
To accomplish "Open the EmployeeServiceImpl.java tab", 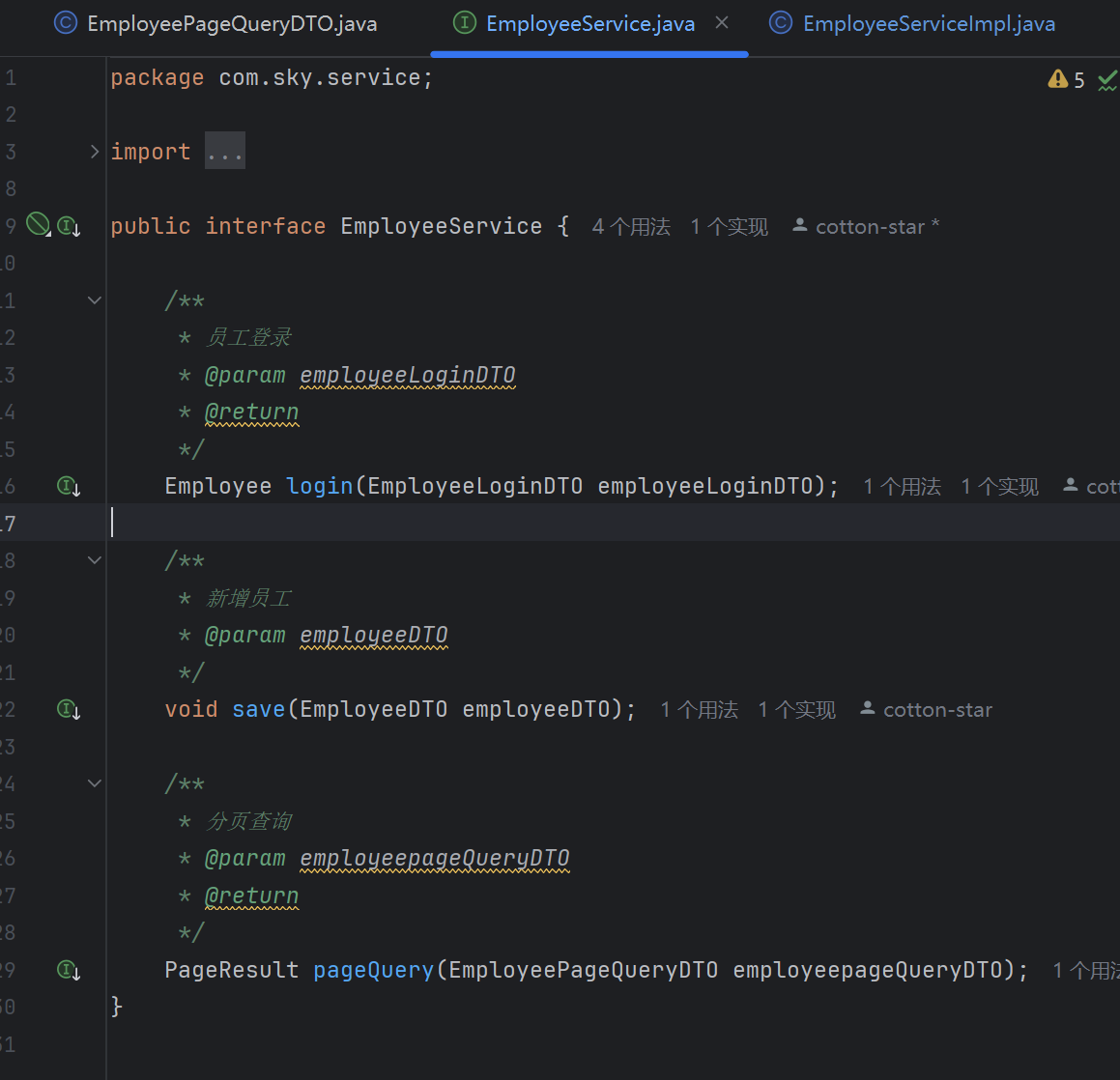I will point(928,23).
